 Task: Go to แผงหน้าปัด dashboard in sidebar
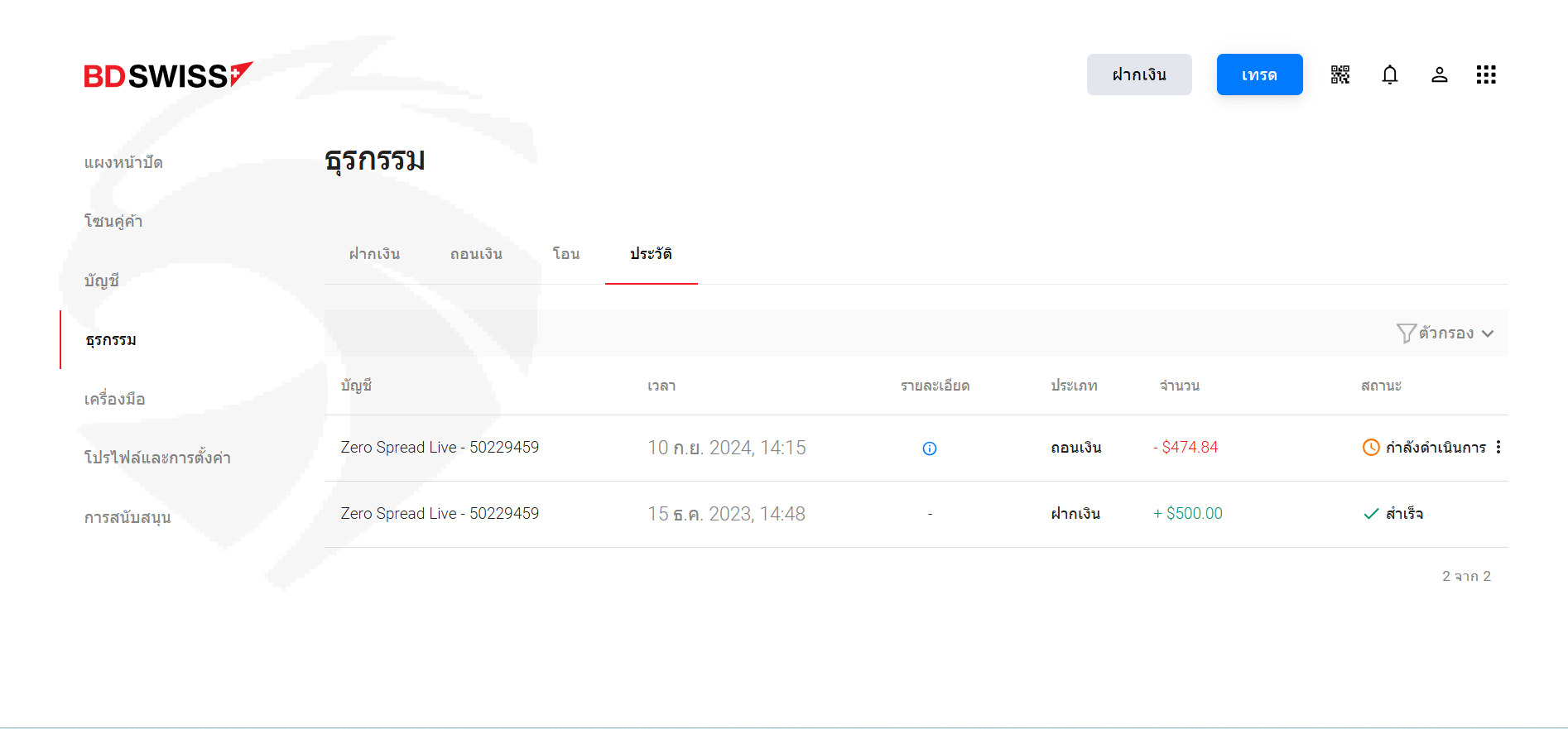[x=123, y=162]
